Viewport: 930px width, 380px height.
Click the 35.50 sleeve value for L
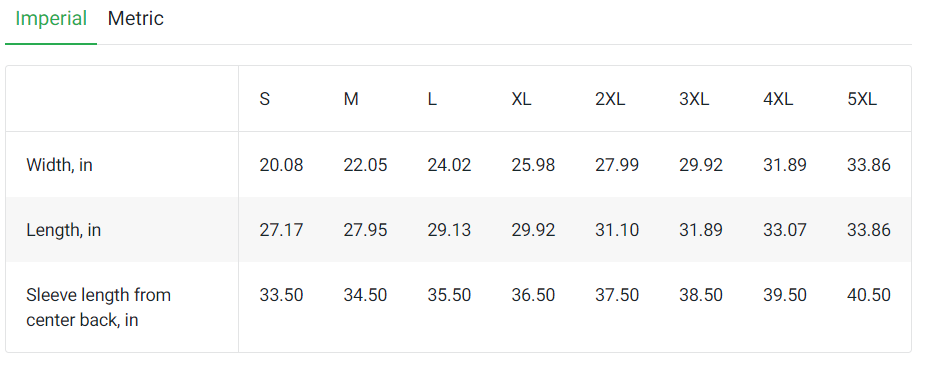click(x=450, y=295)
